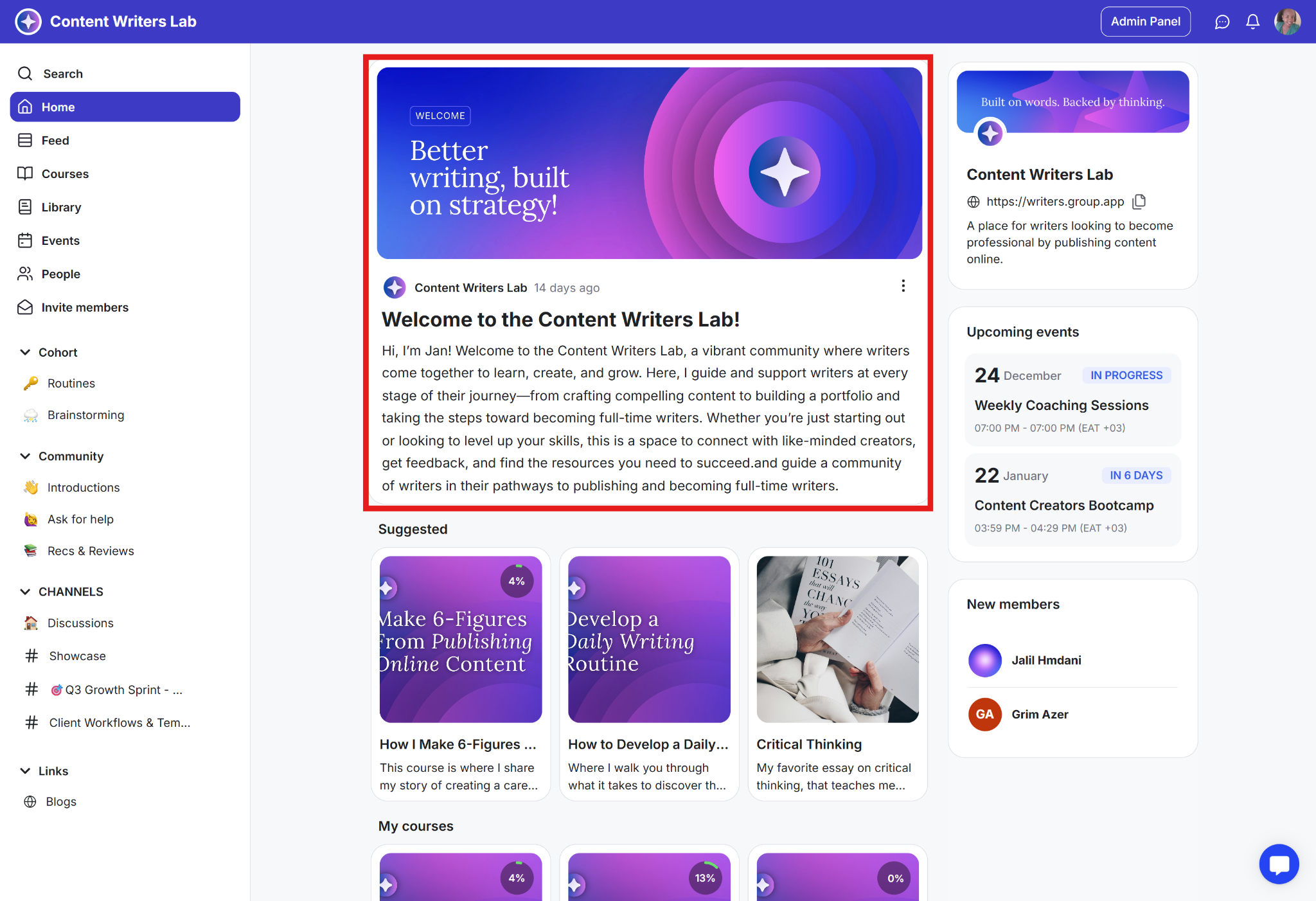1316x901 pixels.
Task: Open the chat messages icon
Action: pyautogui.click(x=1222, y=22)
